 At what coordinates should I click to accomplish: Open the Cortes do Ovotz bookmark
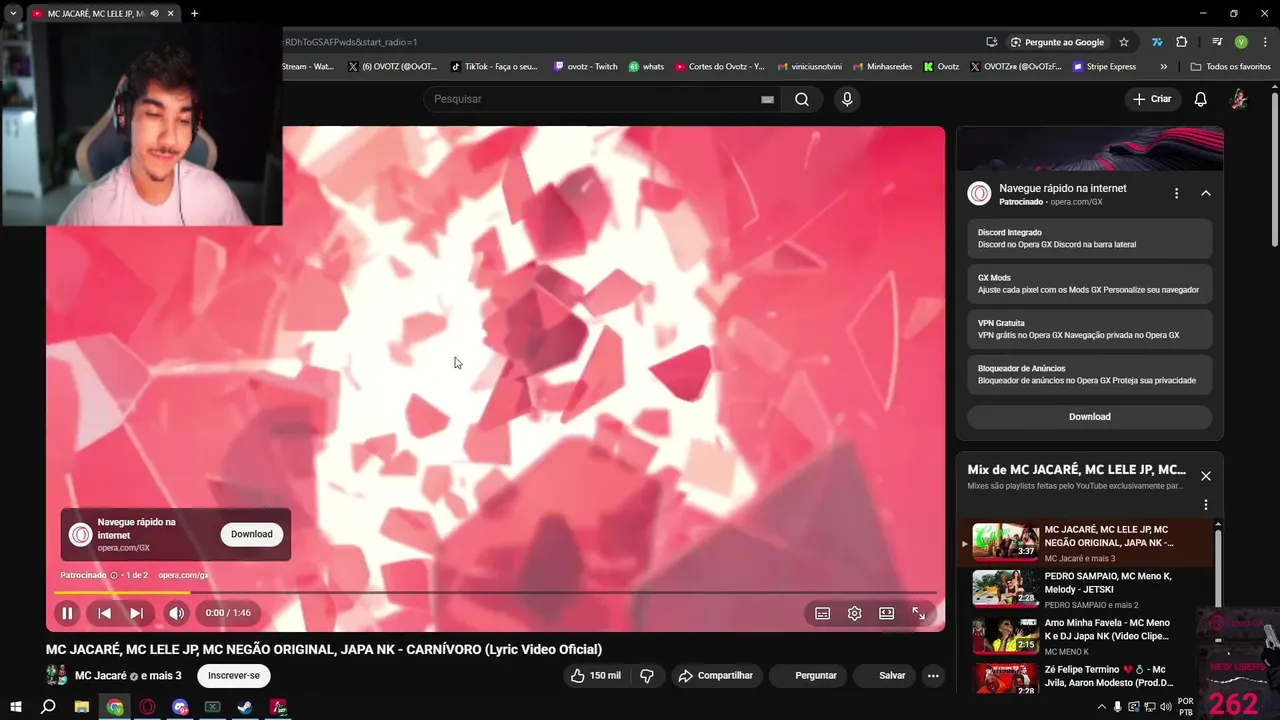[720, 67]
